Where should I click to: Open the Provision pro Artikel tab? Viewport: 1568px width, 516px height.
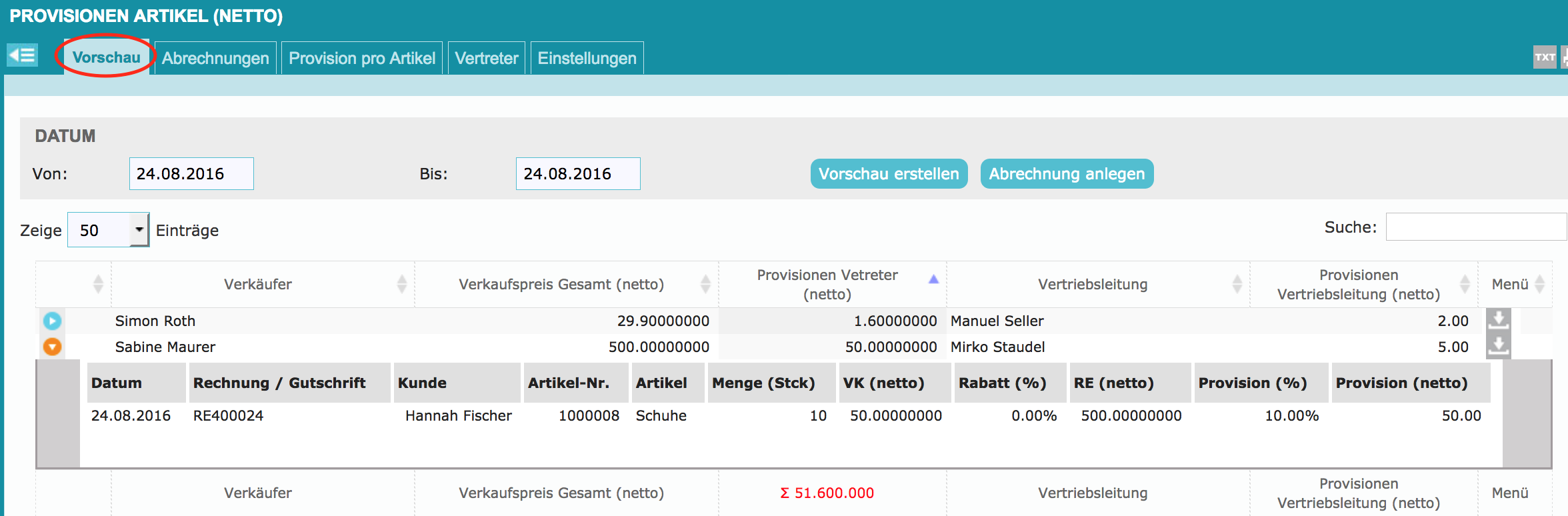coord(361,59)
